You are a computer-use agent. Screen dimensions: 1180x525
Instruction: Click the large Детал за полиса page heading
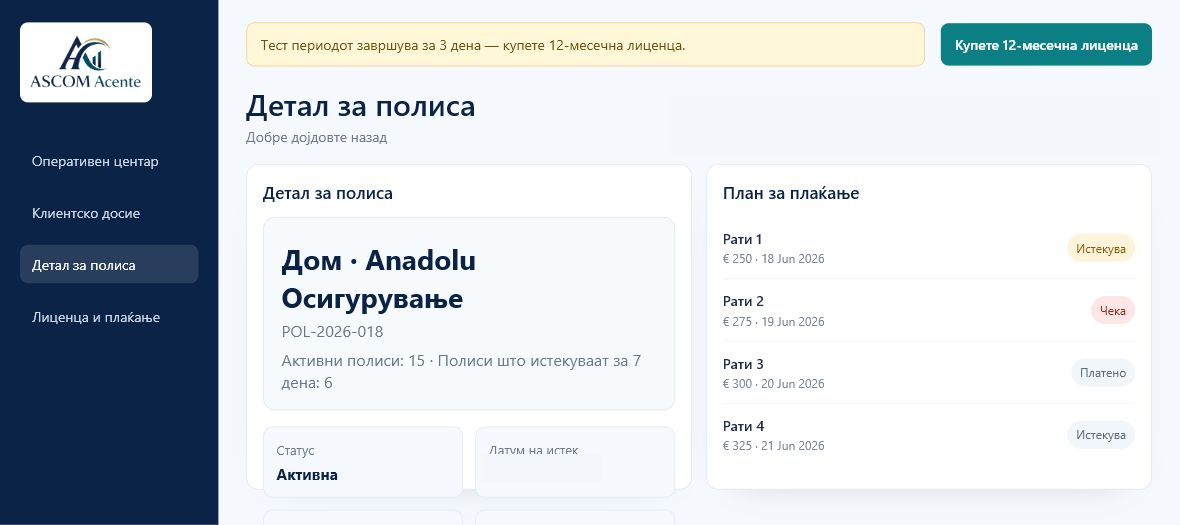(x=360, y=106)
